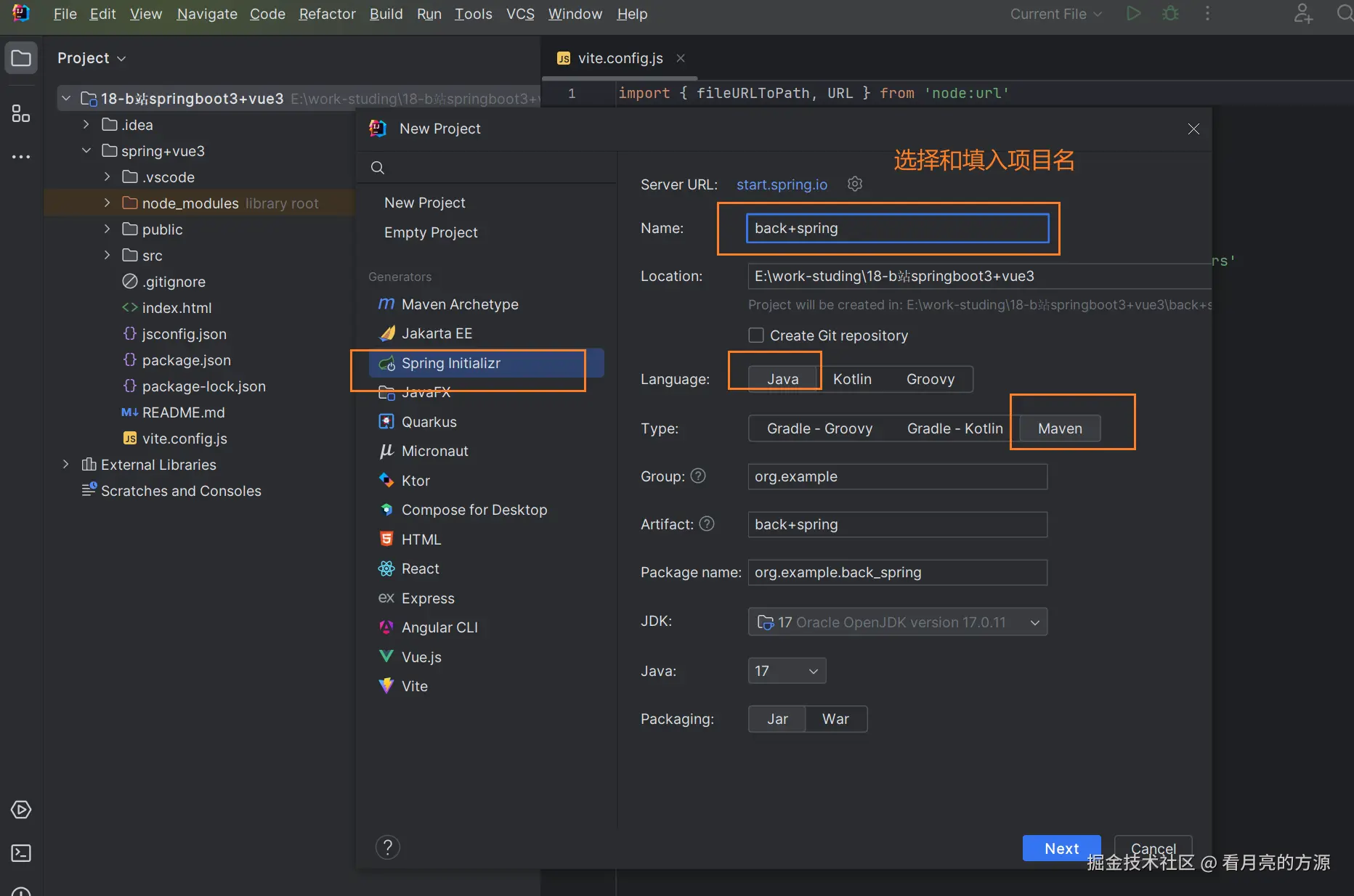
Task: Click the Group input field
Action: coord(898,476)
